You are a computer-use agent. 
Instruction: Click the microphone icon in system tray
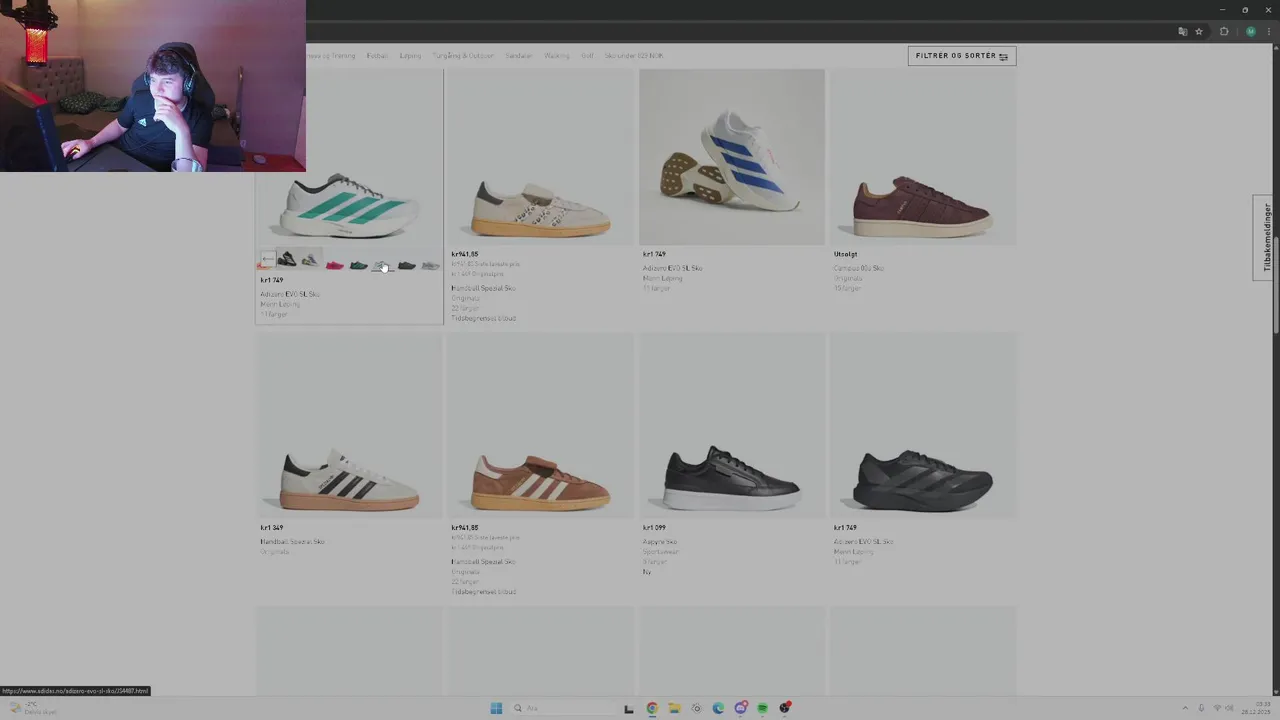click(1201, 708)
